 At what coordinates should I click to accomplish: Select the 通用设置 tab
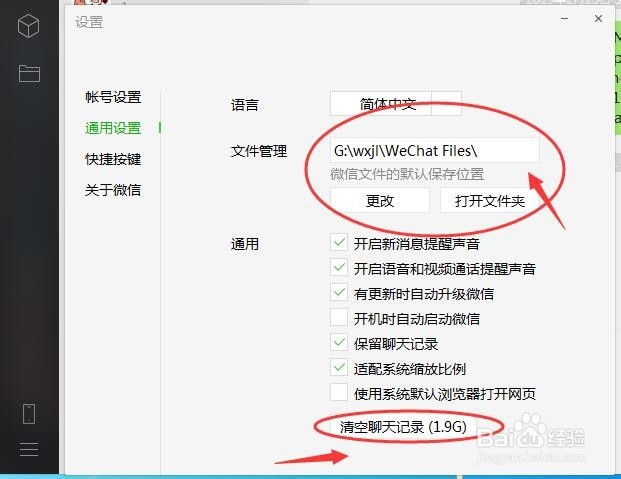click(113, 128)
